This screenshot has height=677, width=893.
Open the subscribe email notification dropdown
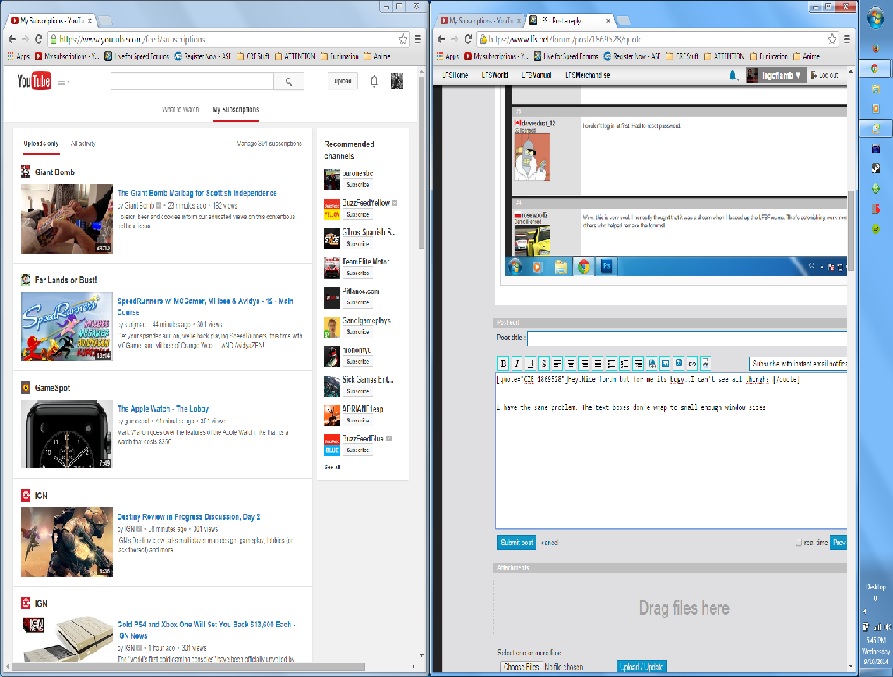[798, 363]
